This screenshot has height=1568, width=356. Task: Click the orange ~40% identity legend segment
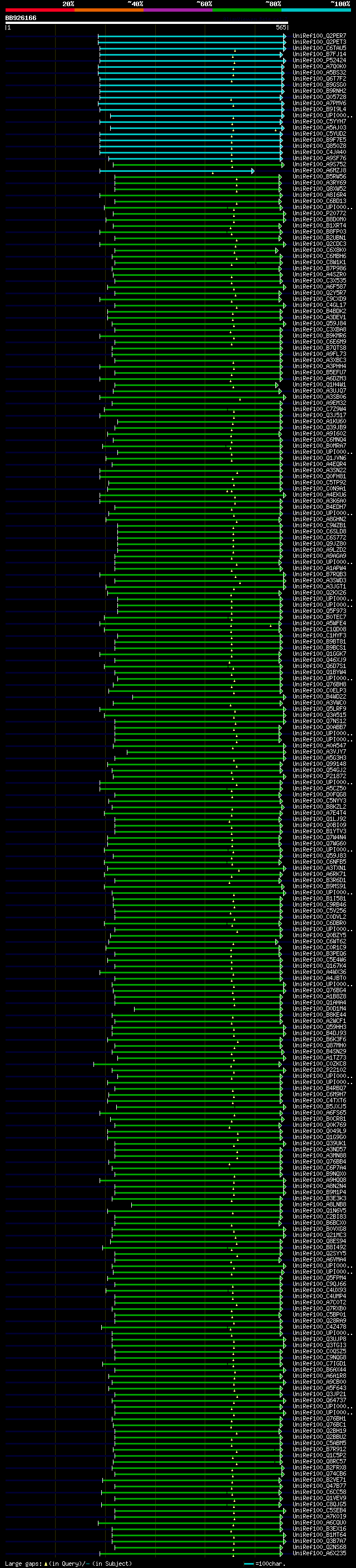click(109, 10)
